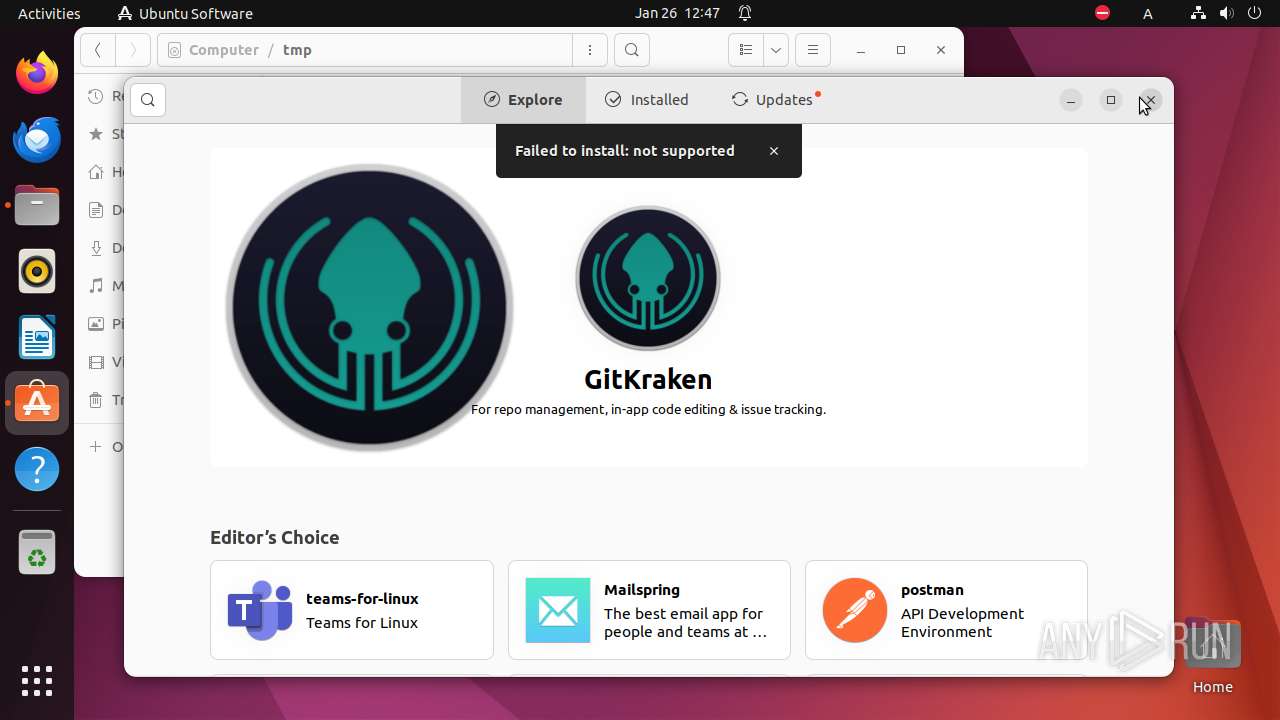
Task: Close the Ubuntu Software window
Action: (1150, 100)
